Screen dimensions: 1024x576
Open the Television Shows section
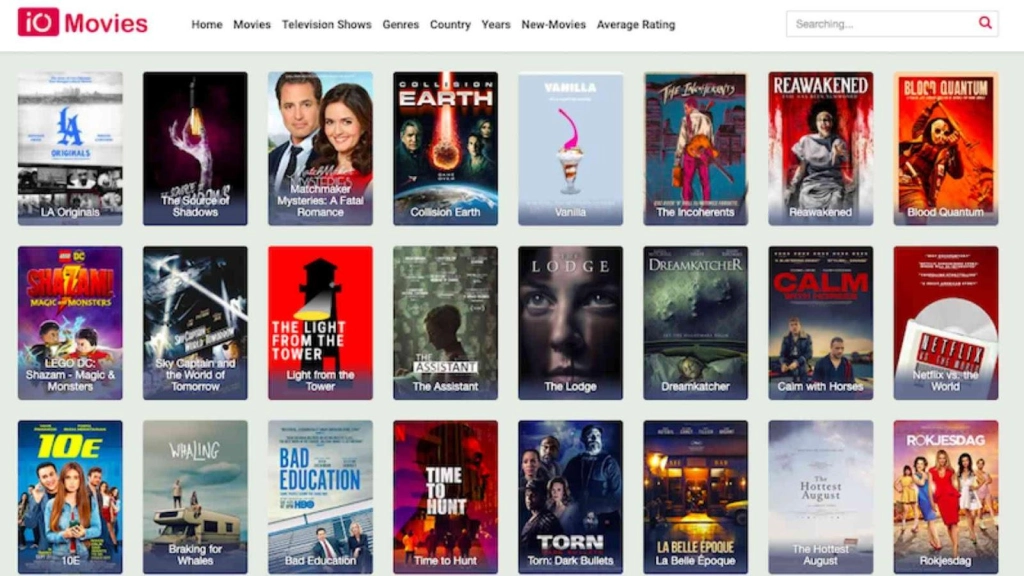[327, 24]
